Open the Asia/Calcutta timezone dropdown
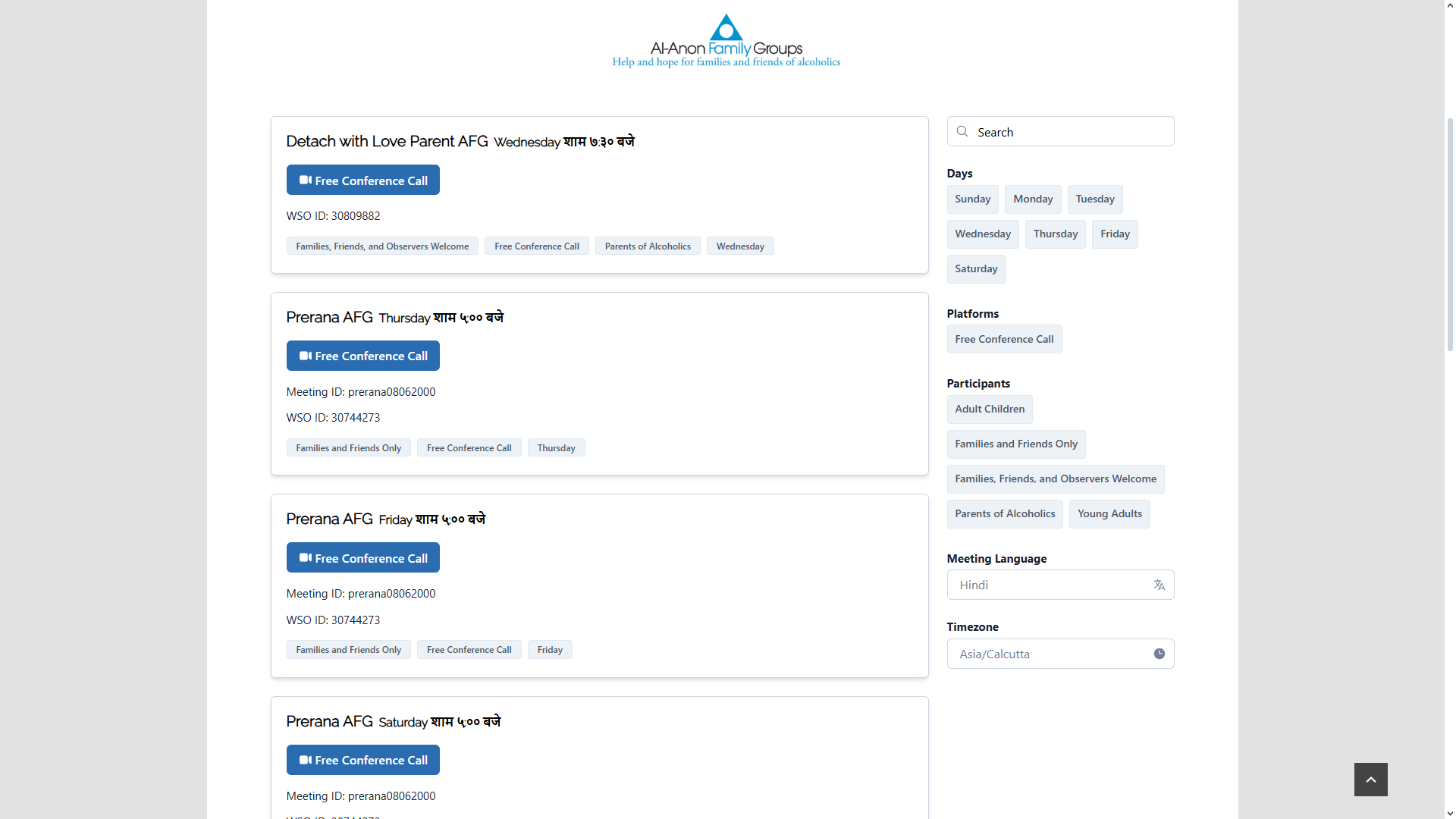1456x819 pixels. (1050, 654)
